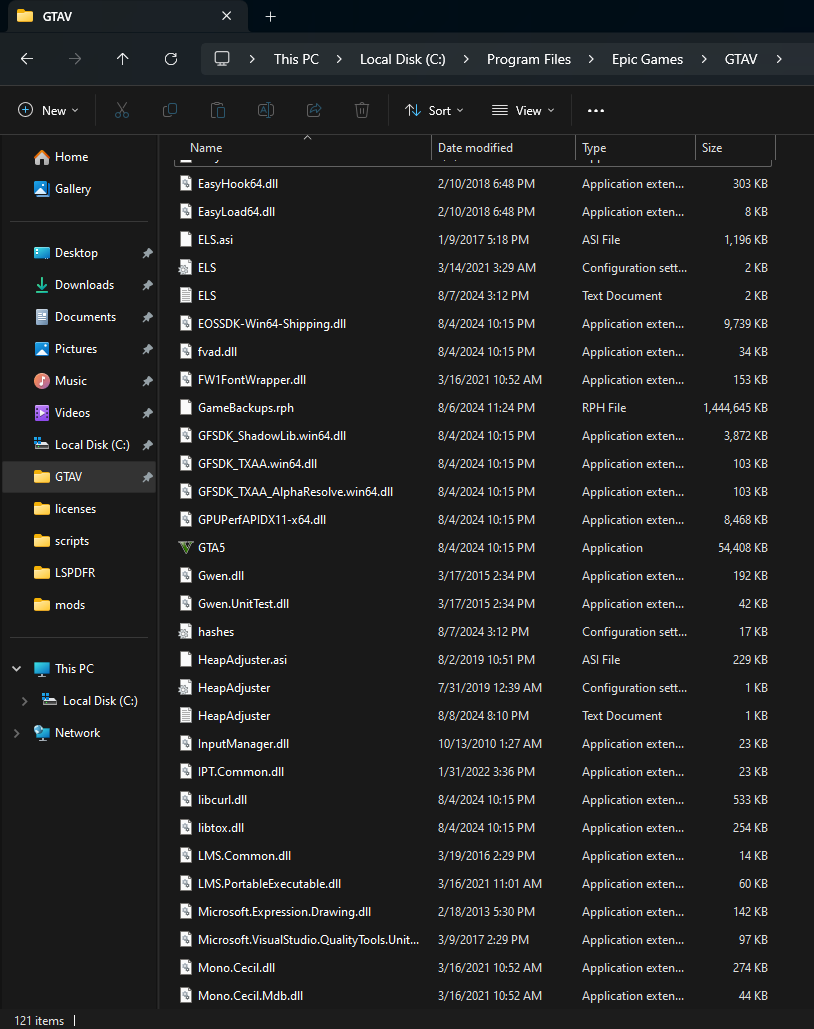Open the New item dropdown
This screenshot has width=814, height=1029.
(x=48, y=110)
